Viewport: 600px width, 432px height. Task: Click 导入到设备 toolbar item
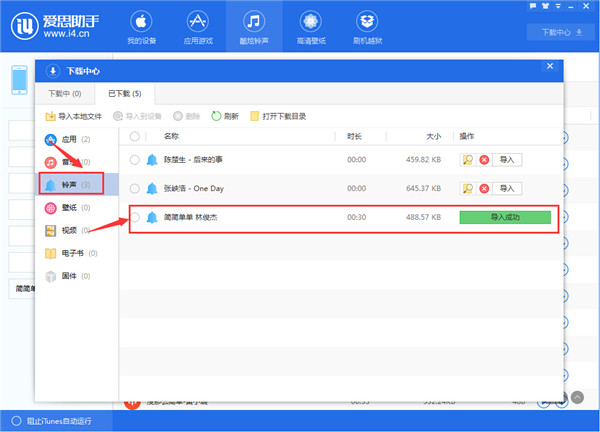tap(137, 116)
